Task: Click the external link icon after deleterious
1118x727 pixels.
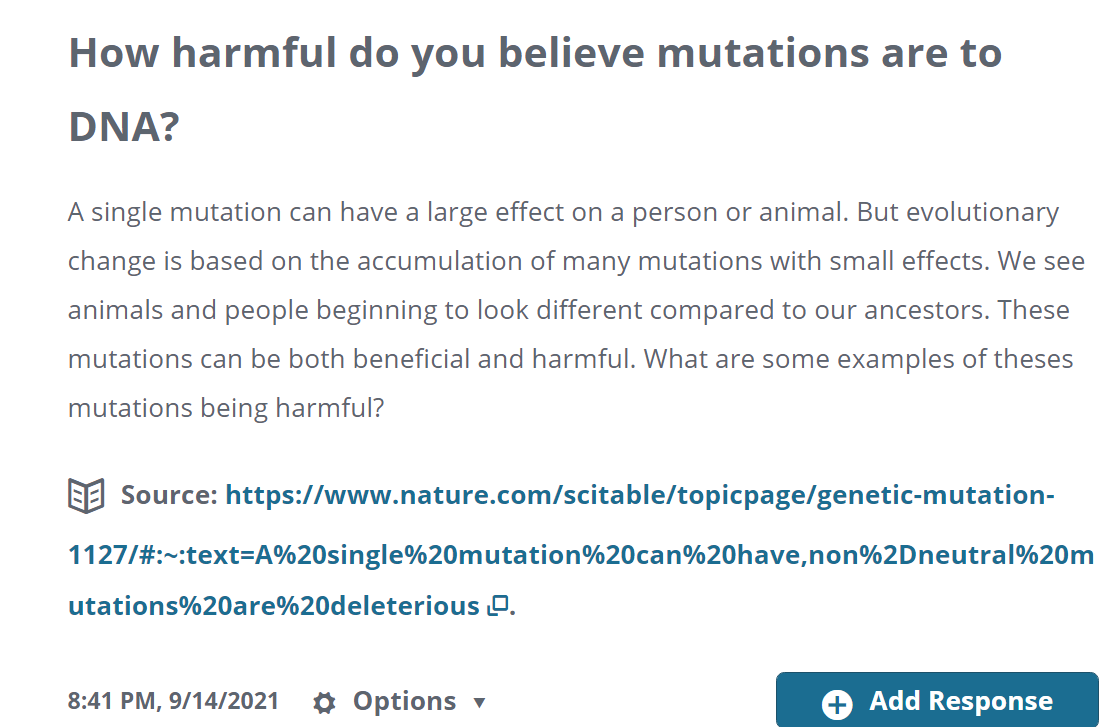Action: point(498,606)
